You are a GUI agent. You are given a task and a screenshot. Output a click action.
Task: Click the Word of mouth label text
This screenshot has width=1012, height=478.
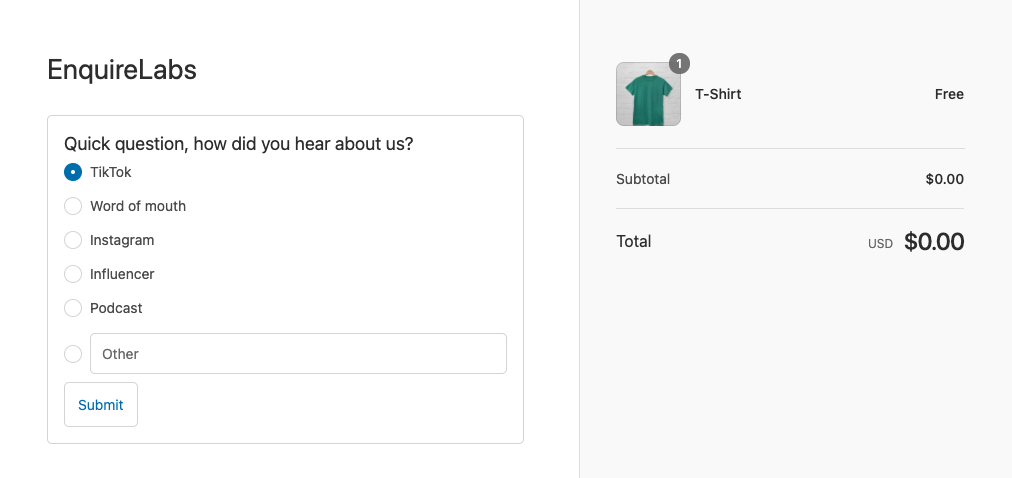click(138, 206)
